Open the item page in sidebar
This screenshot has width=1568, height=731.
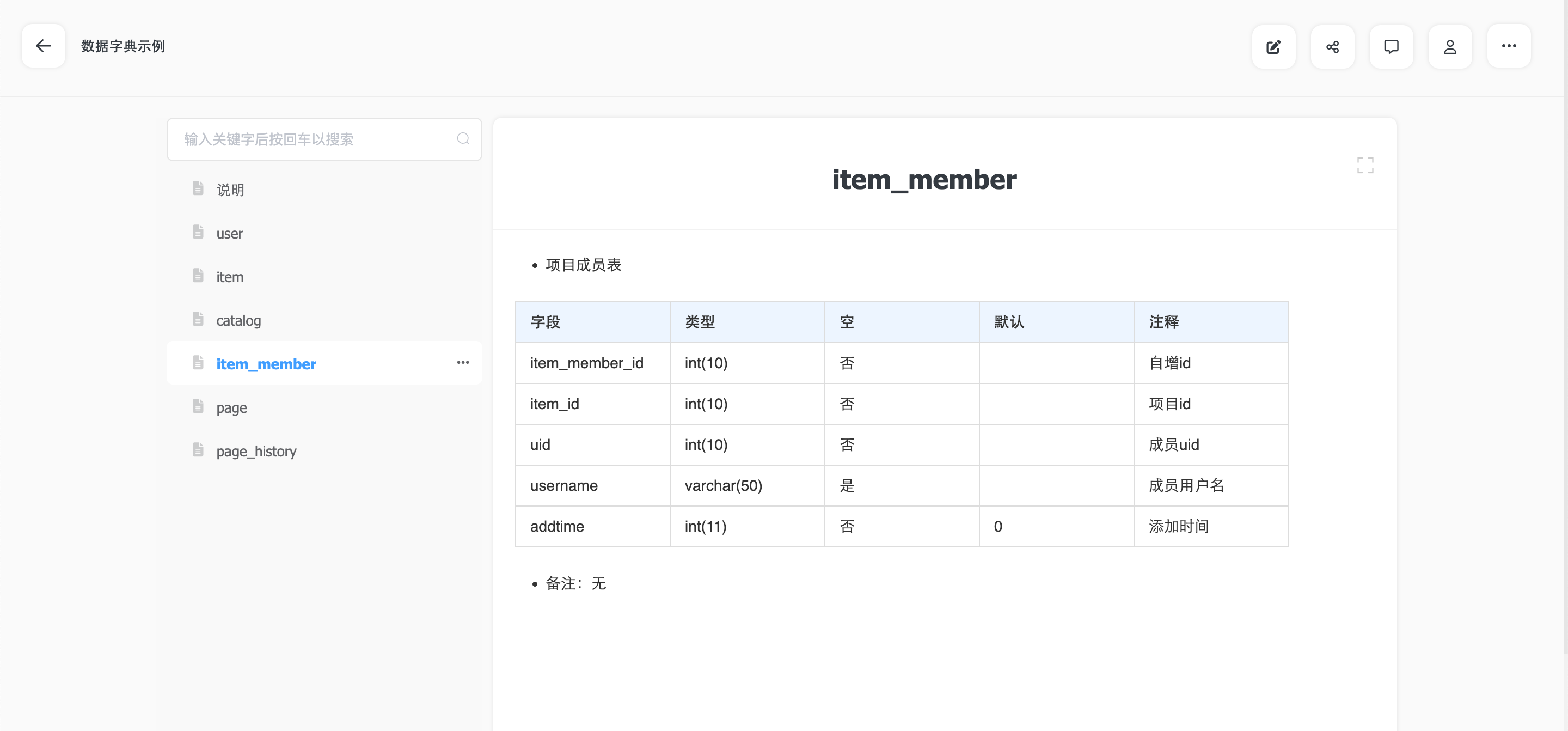pos(229,277)
